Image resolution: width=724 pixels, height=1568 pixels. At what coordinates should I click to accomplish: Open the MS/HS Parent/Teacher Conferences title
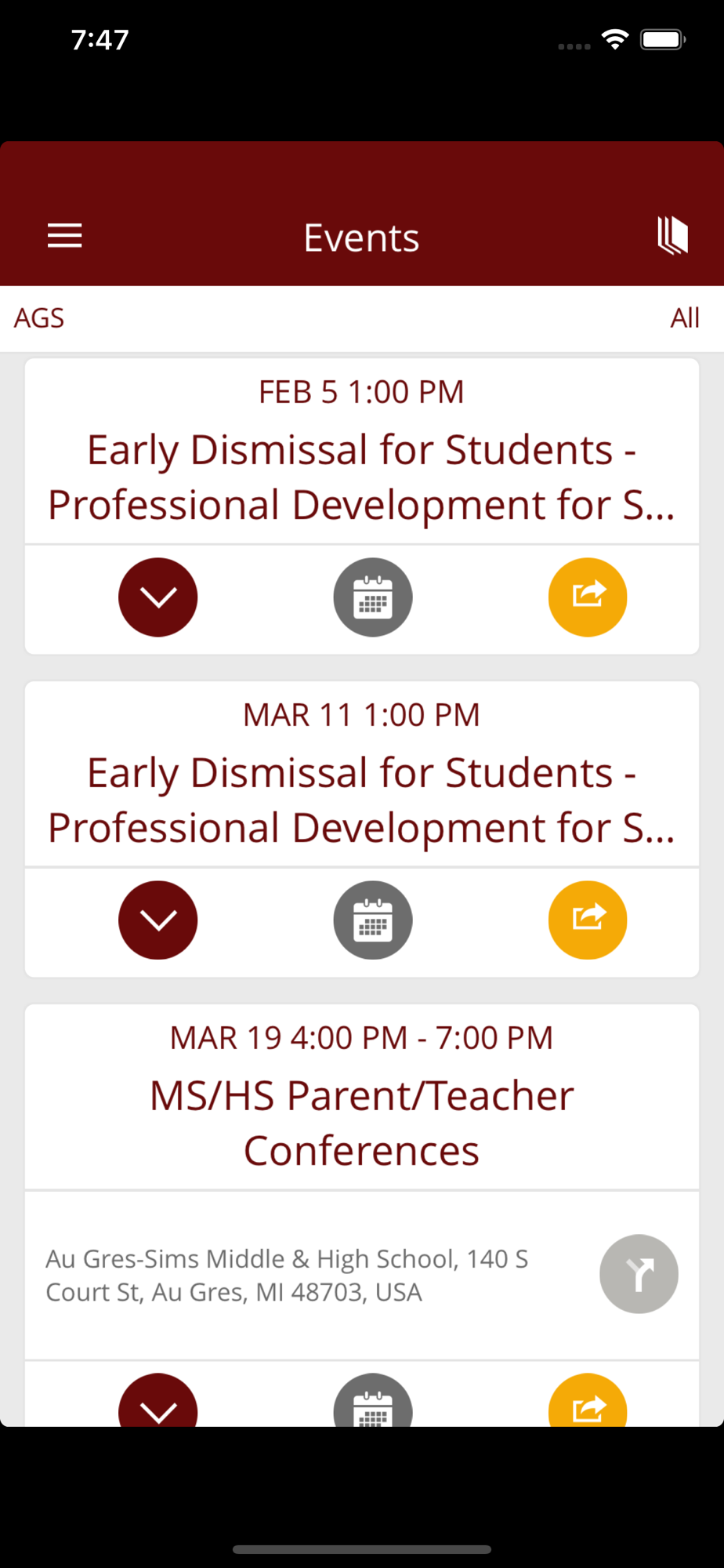click(x=361, y=1123)
